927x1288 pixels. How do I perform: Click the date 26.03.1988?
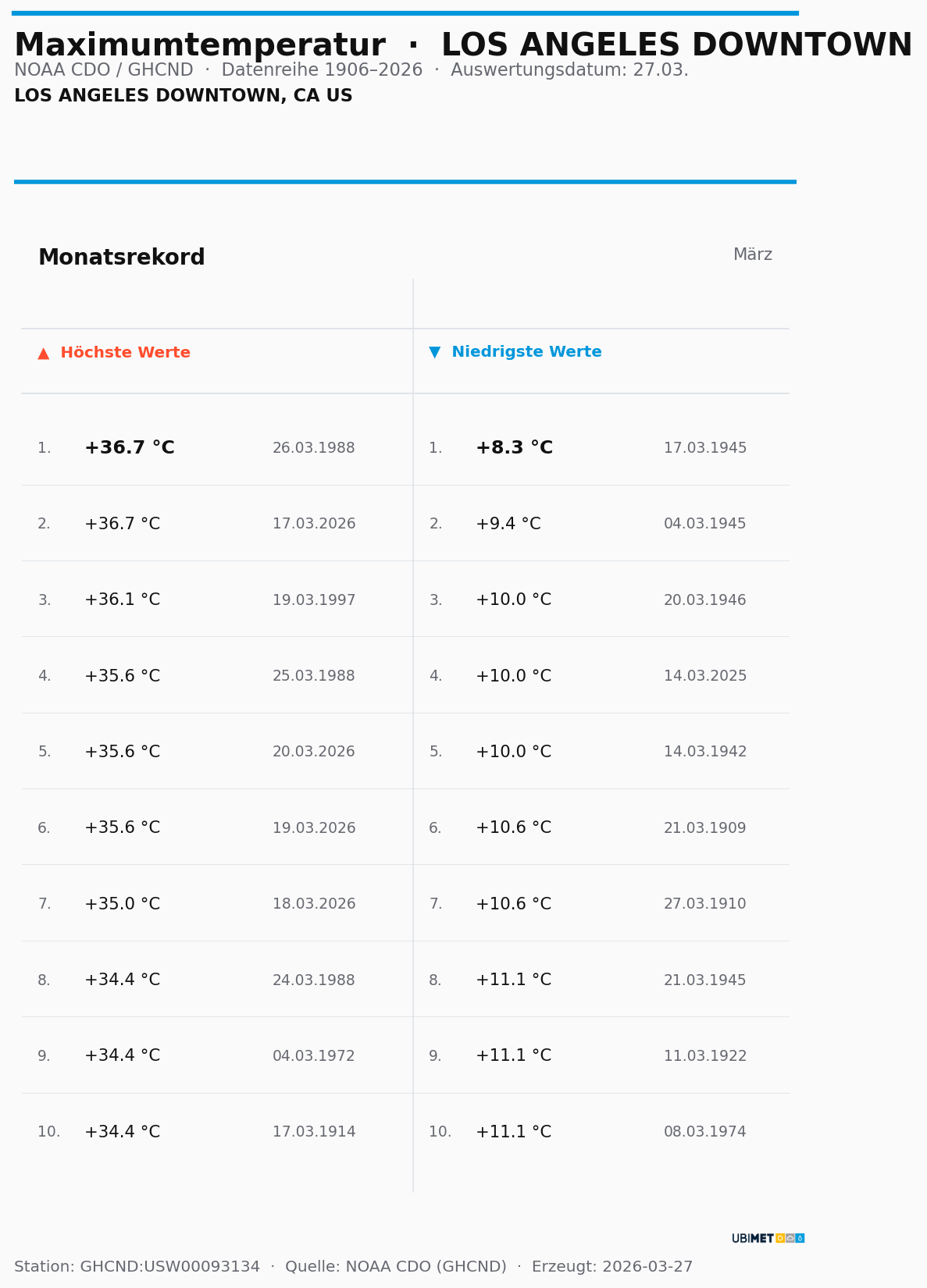click(x=313, y=448)
